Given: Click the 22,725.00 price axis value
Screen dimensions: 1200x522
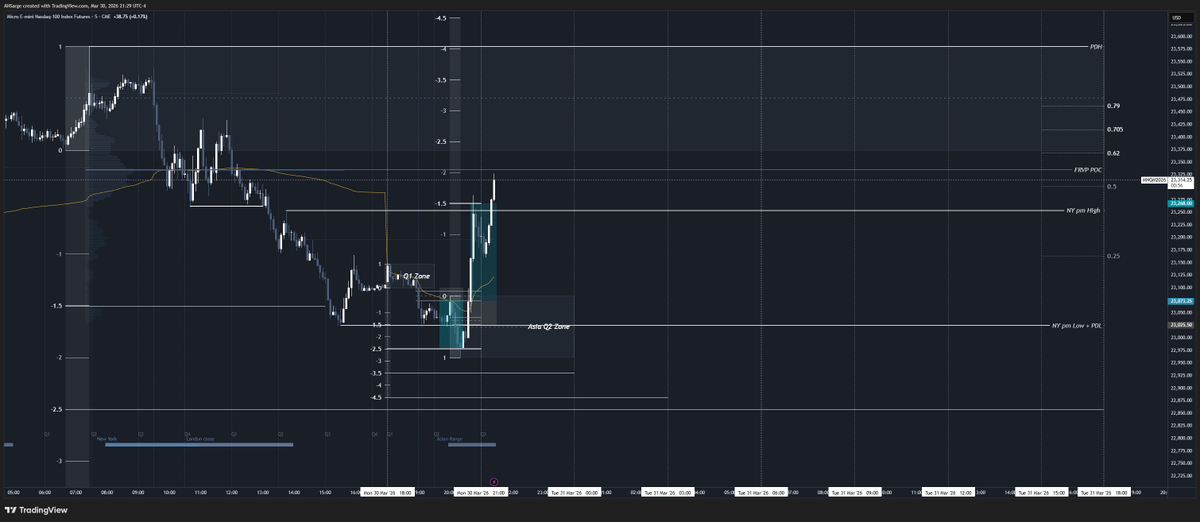Looking at the screenshot, I should [1181, 478].
